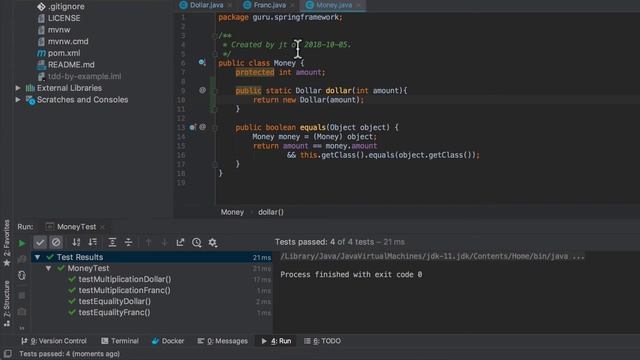Close the MoneyTest run tab
This screenshot has height=360, width=640.
click(x=102, y=227)
